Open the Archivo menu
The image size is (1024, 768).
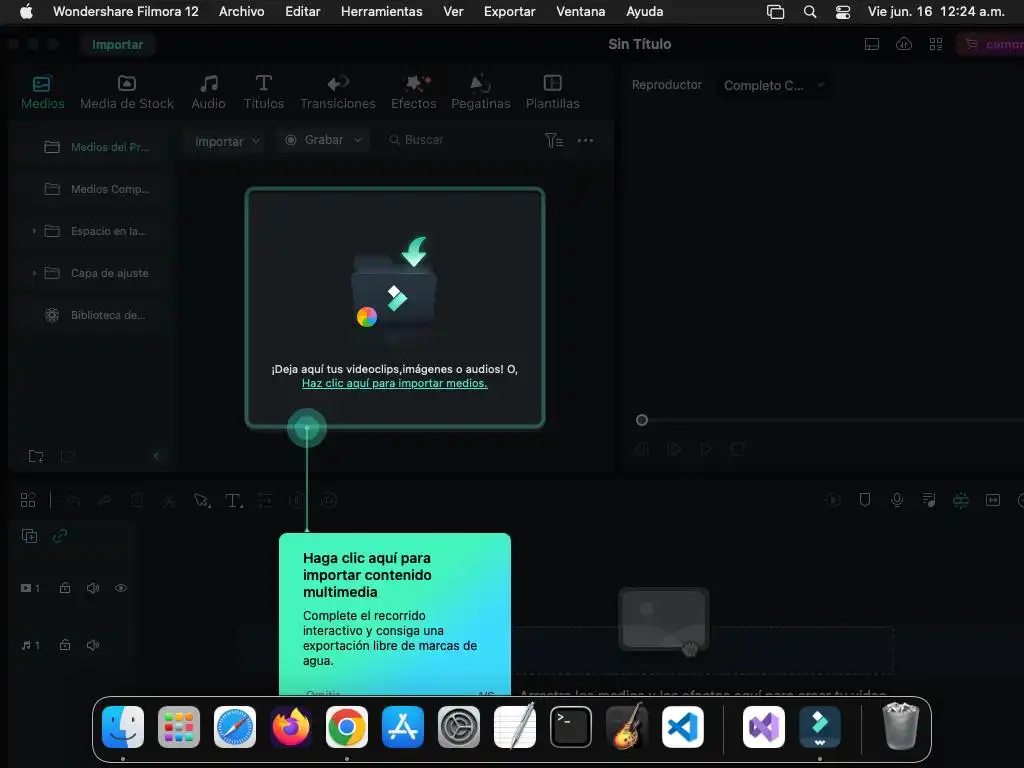pos(242,11)
